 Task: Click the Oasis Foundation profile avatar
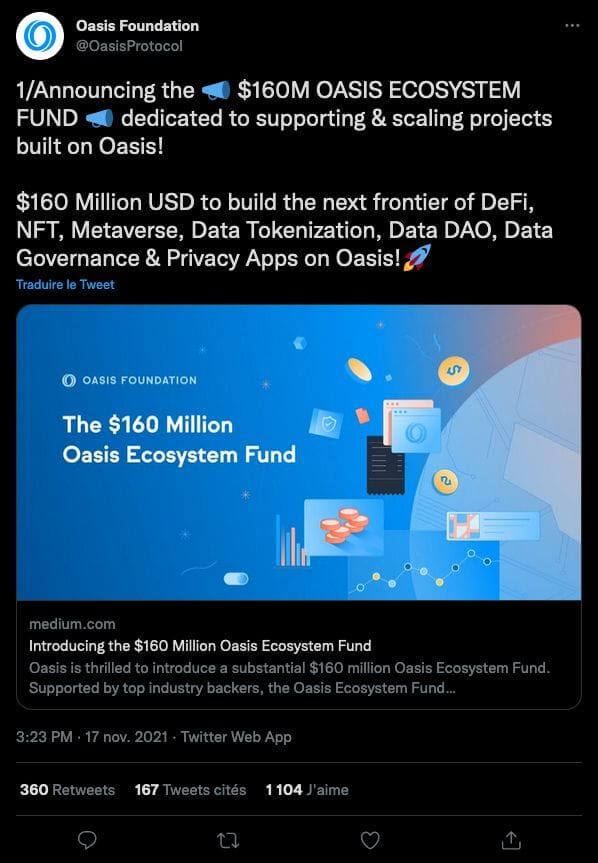tap(38, 33)
